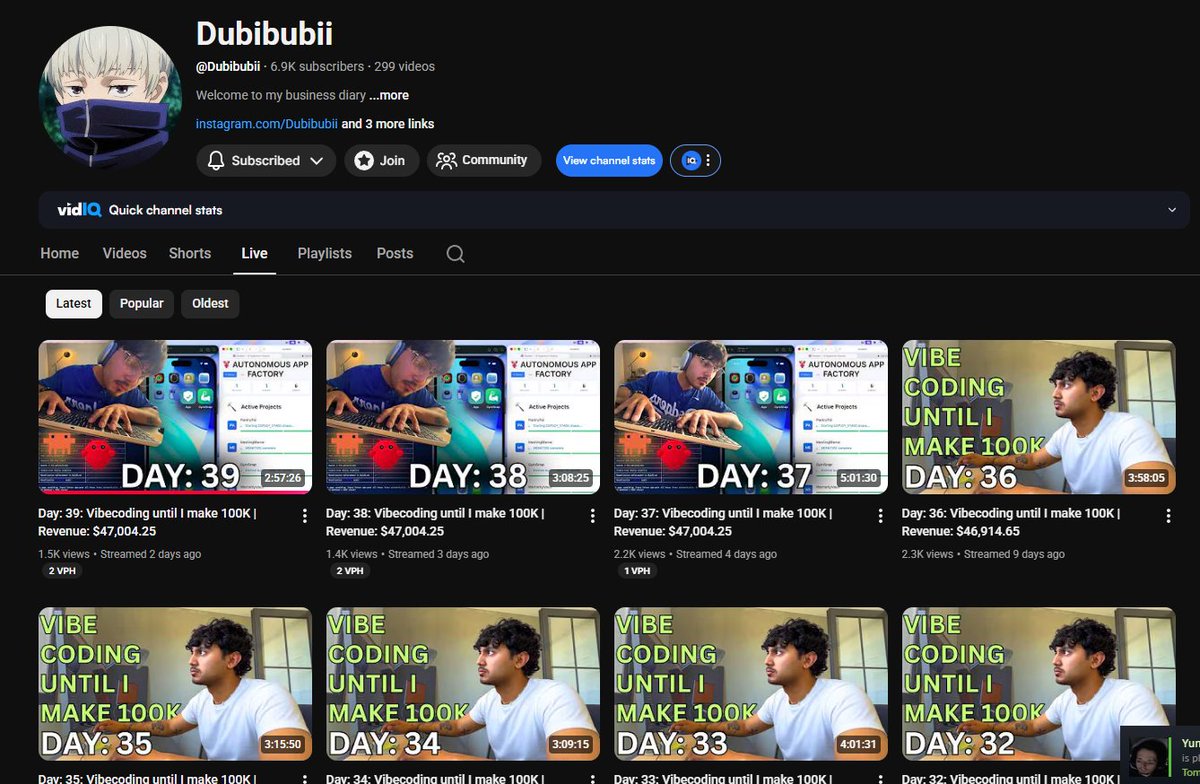Switch to the Playlists tab
The image size is (1200, 784).
325,253
